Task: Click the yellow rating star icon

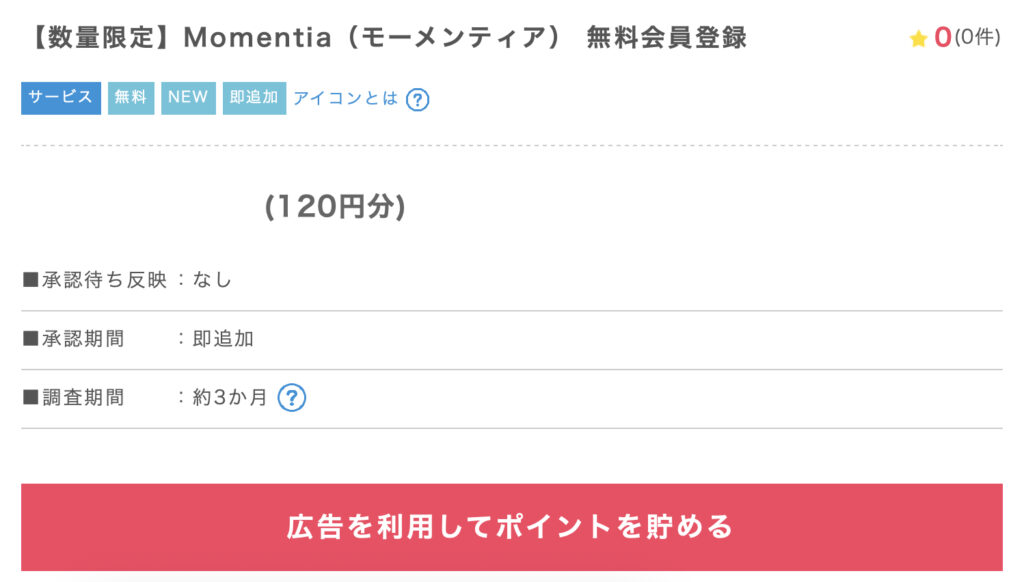Action: click(x=918, y=39)
